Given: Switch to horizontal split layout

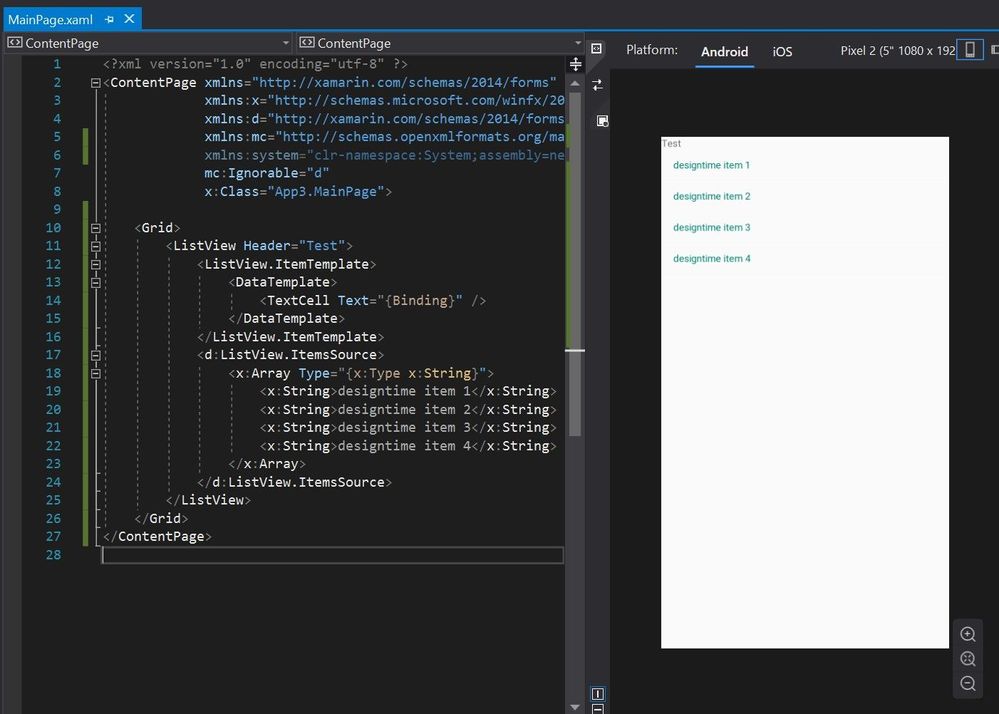Looking at the screenshot, I should [x=597, y=709].
